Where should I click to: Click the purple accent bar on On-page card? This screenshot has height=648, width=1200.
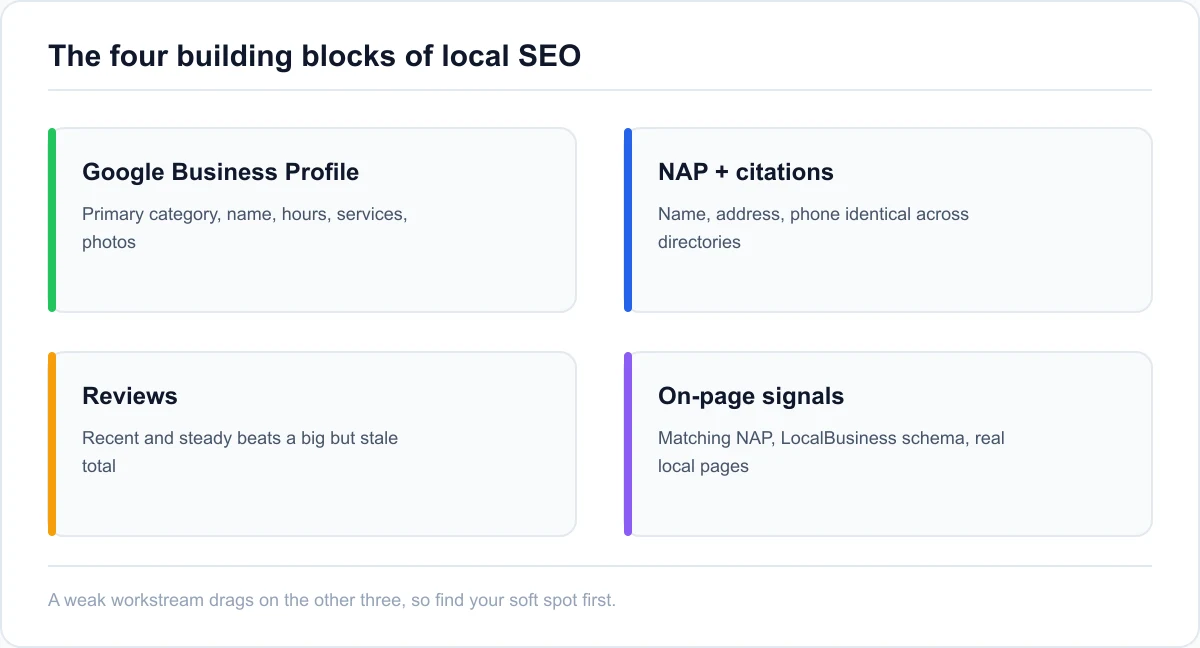click(628, 444)
